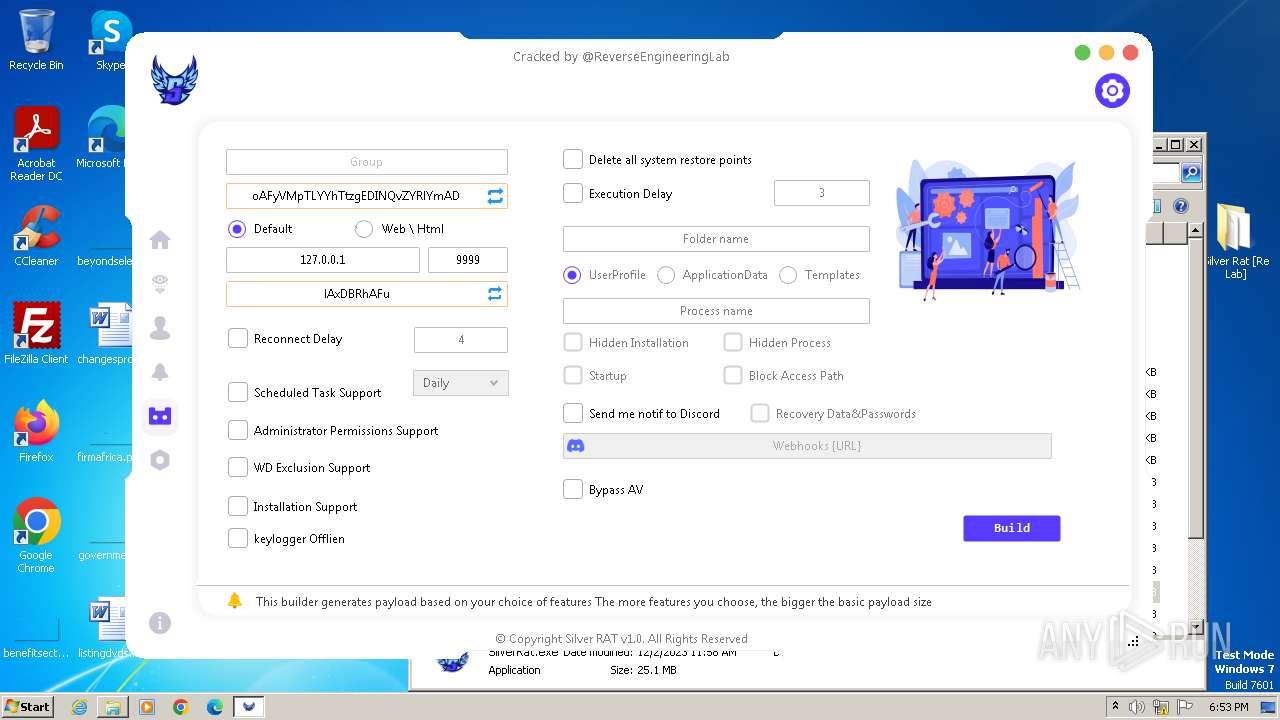Select the ApplicationData radio button
Viewport: 1280px width, 720px height.
(x=666, y=275)
